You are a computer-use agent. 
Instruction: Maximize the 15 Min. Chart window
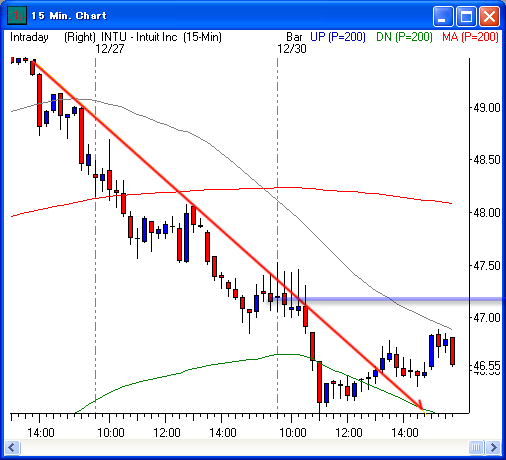pyautogui.click(x=466, y=16)
